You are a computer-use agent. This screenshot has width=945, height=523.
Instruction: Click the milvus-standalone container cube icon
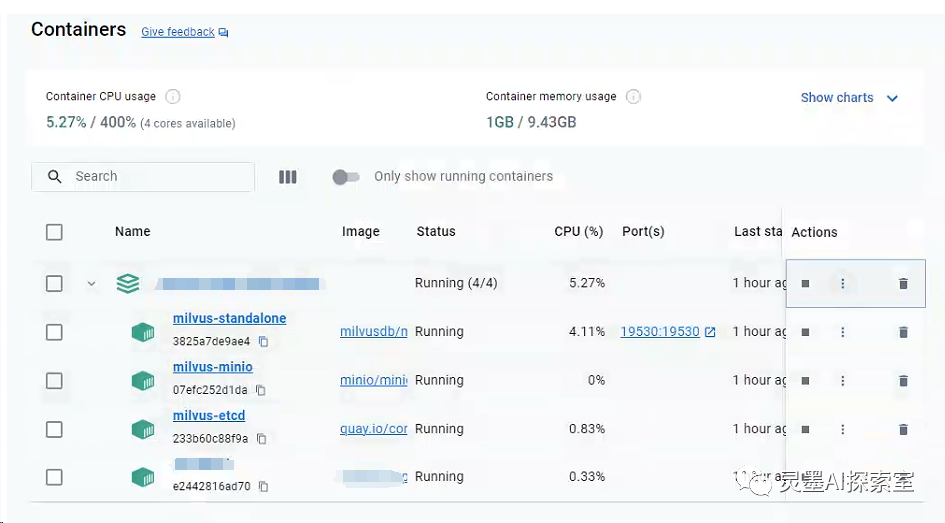(143, 332)
